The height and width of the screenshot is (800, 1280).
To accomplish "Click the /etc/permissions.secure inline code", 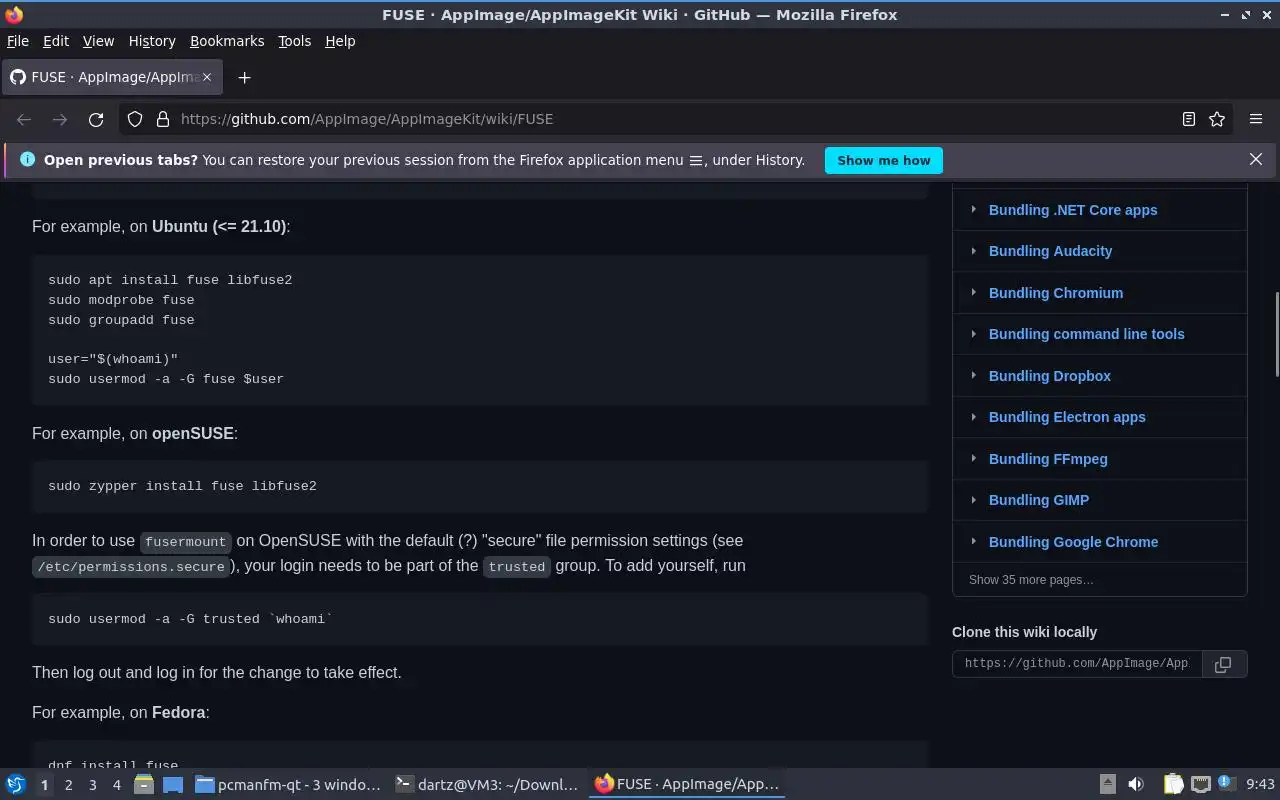I will [131, 567].
